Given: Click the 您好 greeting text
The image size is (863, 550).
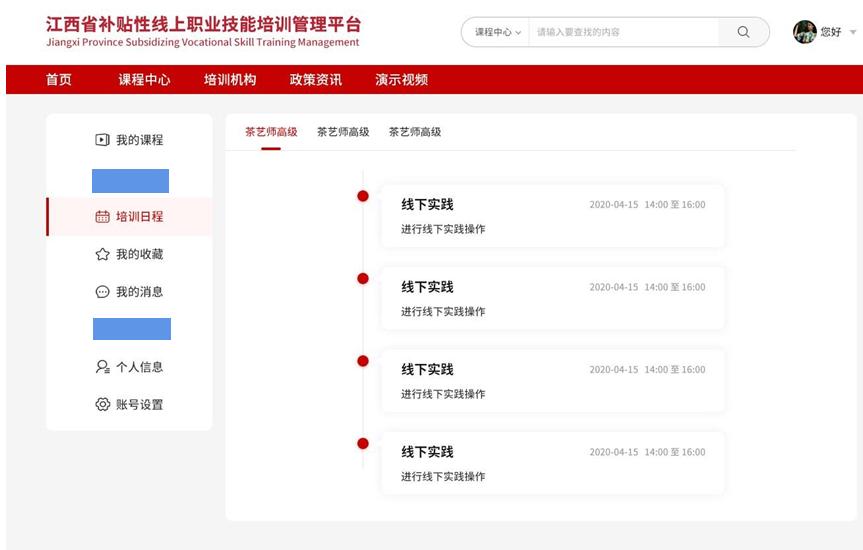Looking at the screenshot, I should [x=831, y=32].
